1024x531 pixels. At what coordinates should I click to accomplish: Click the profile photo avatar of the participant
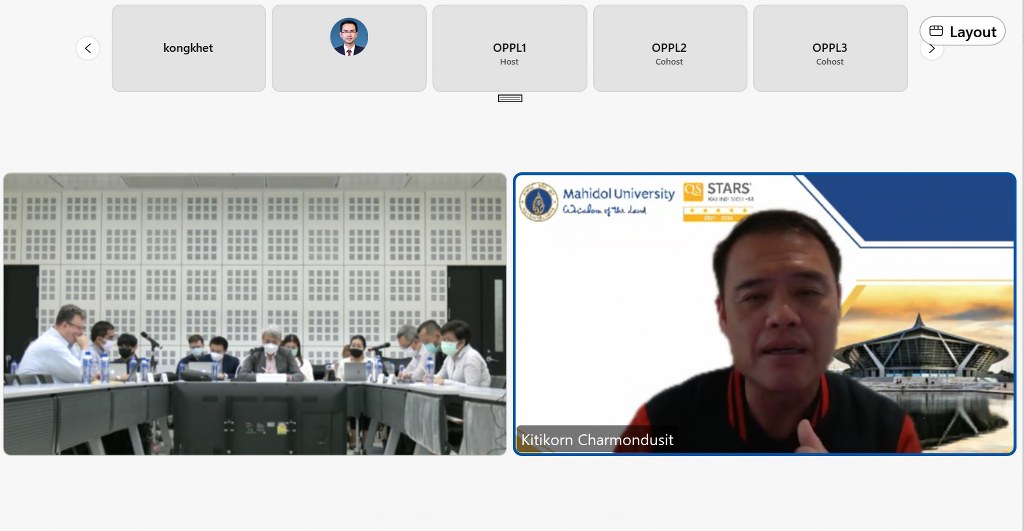click(x=349, y=38)
